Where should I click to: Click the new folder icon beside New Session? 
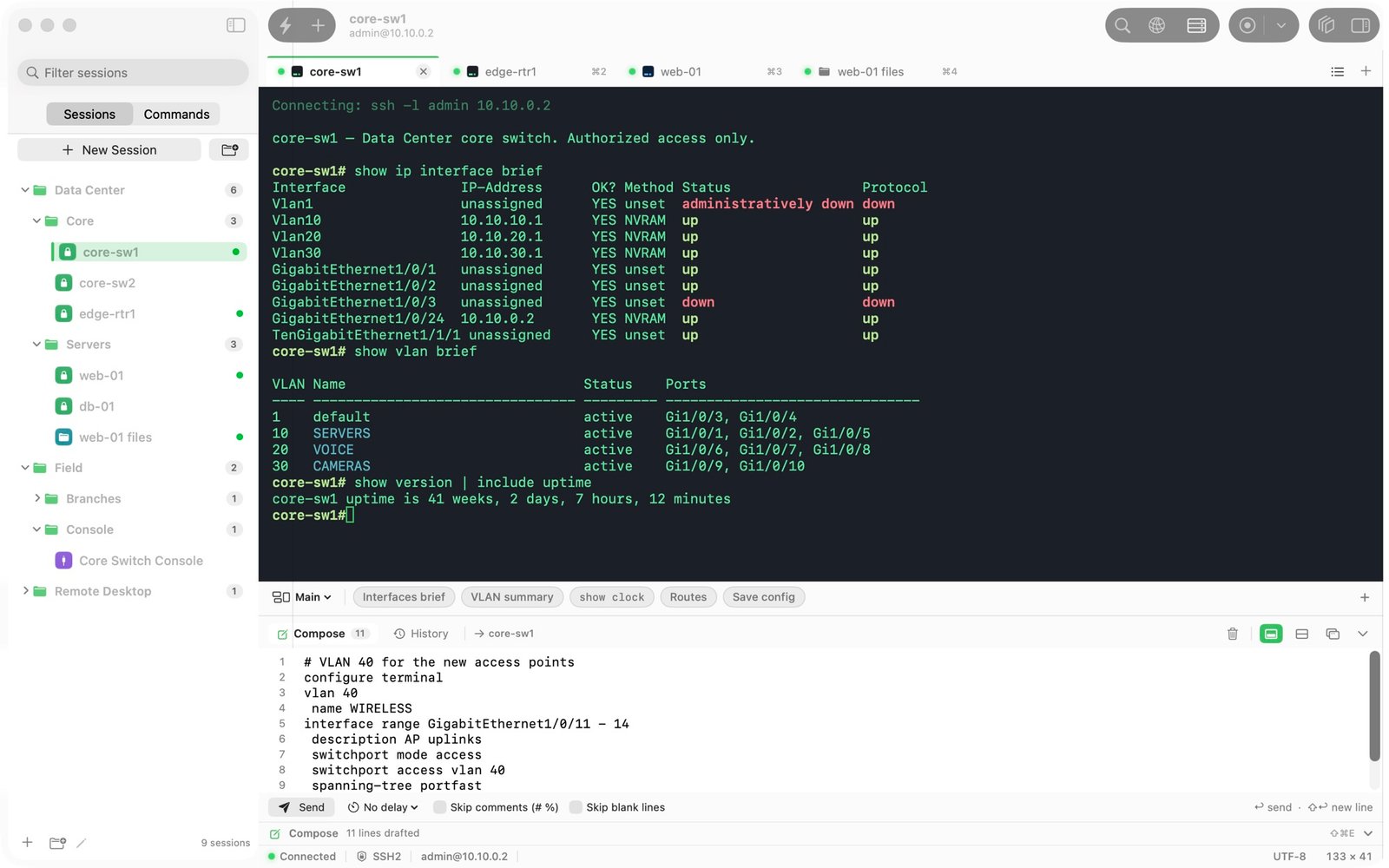click(x=229, y=150)
